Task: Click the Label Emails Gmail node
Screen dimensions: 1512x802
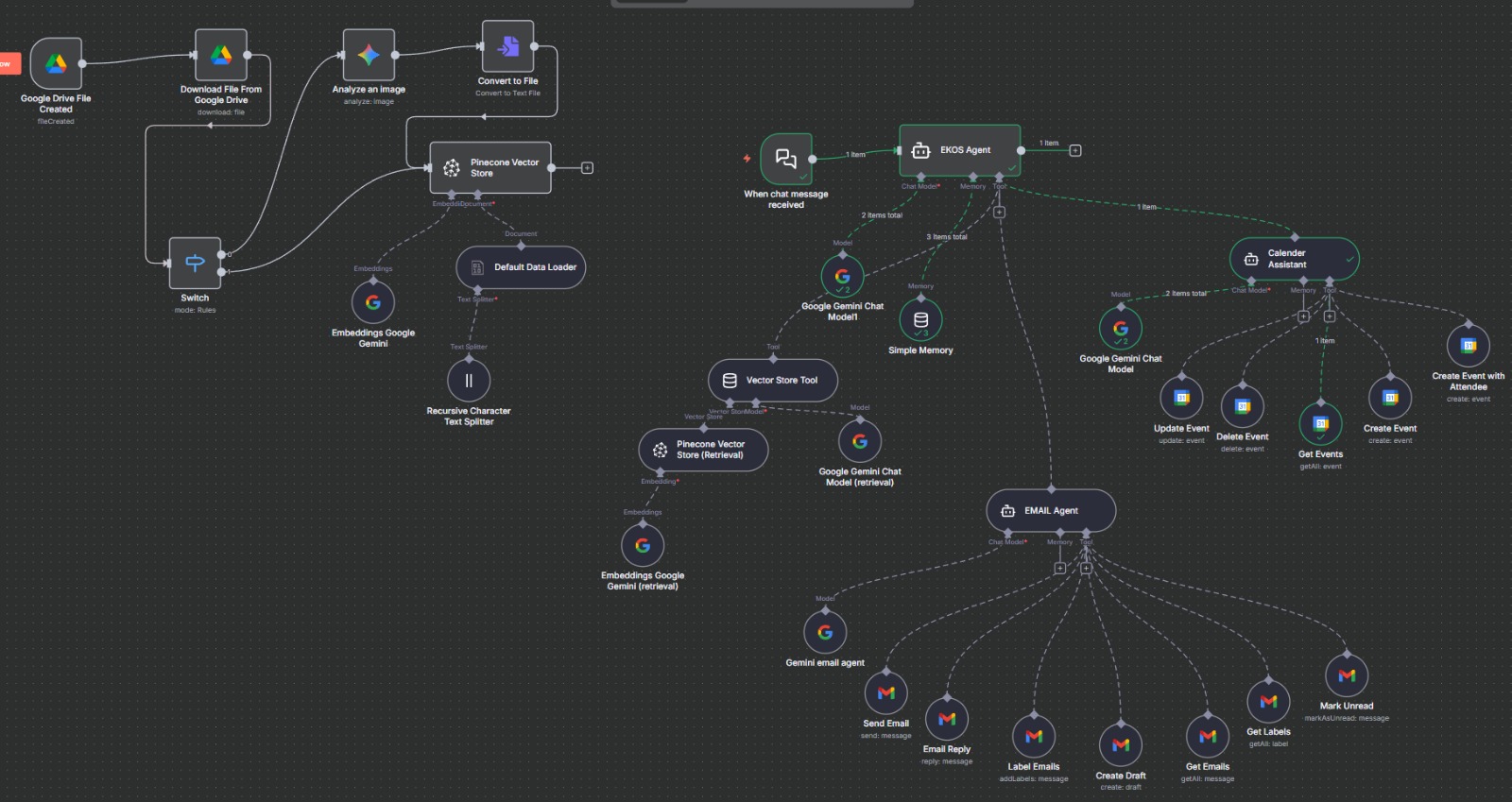Action: pos(1034,737)
